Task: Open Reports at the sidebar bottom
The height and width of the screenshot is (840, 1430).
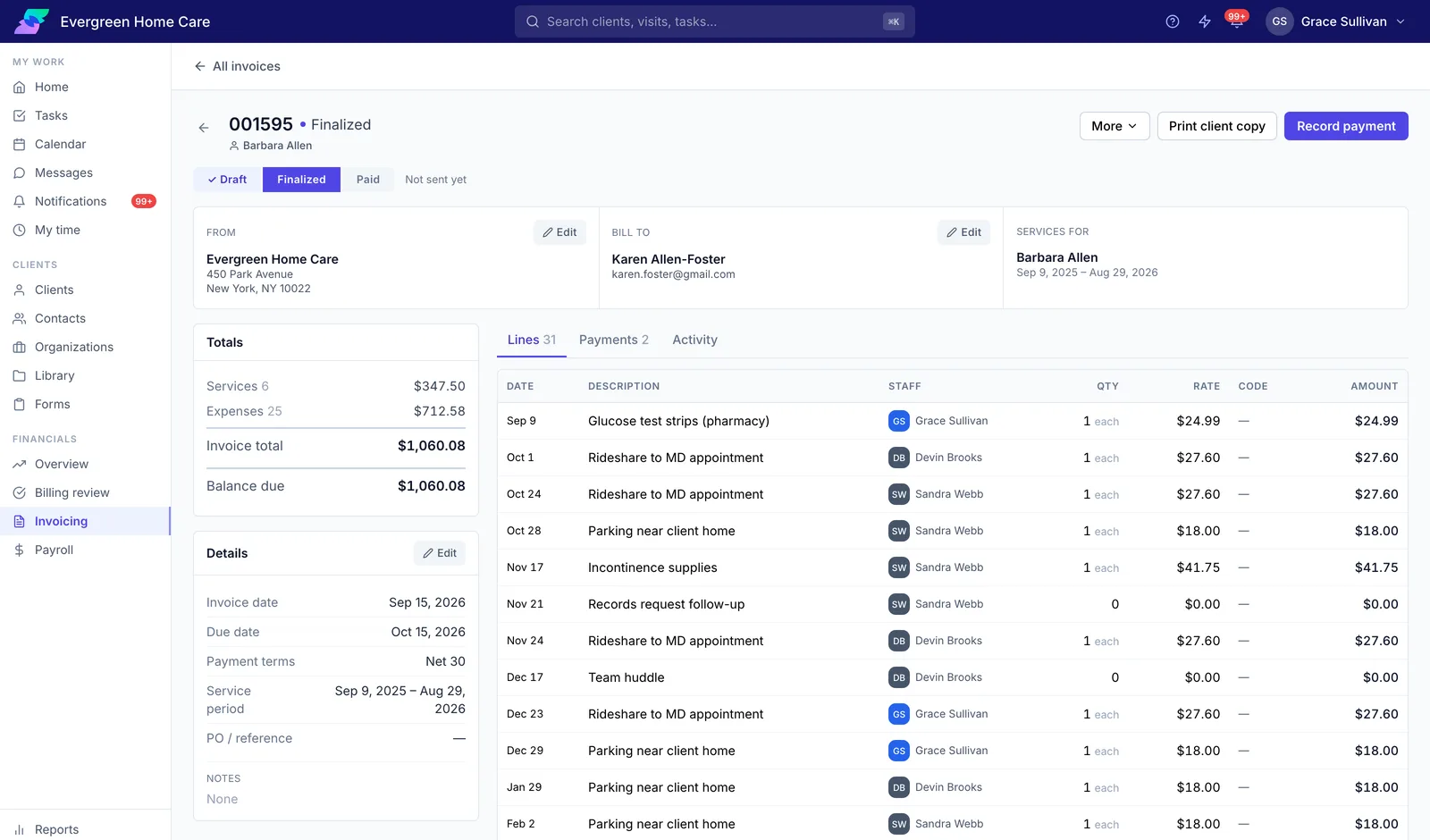Action: pyautogui.click(x=85, y=829)
